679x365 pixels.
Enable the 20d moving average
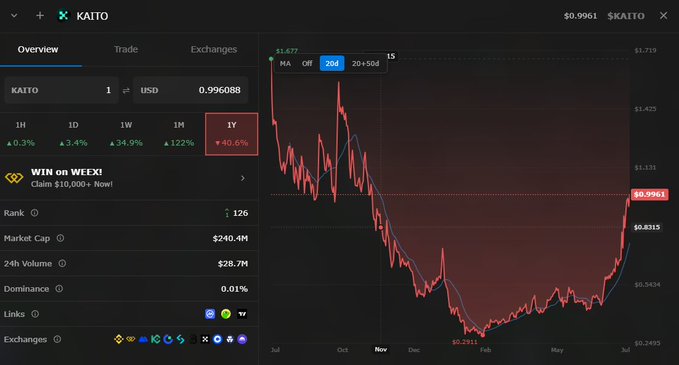click(x=332, y=63)
